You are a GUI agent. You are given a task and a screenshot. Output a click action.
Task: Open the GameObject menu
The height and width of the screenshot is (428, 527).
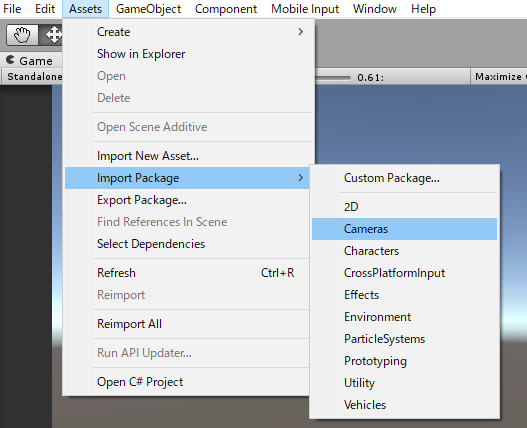148,9
